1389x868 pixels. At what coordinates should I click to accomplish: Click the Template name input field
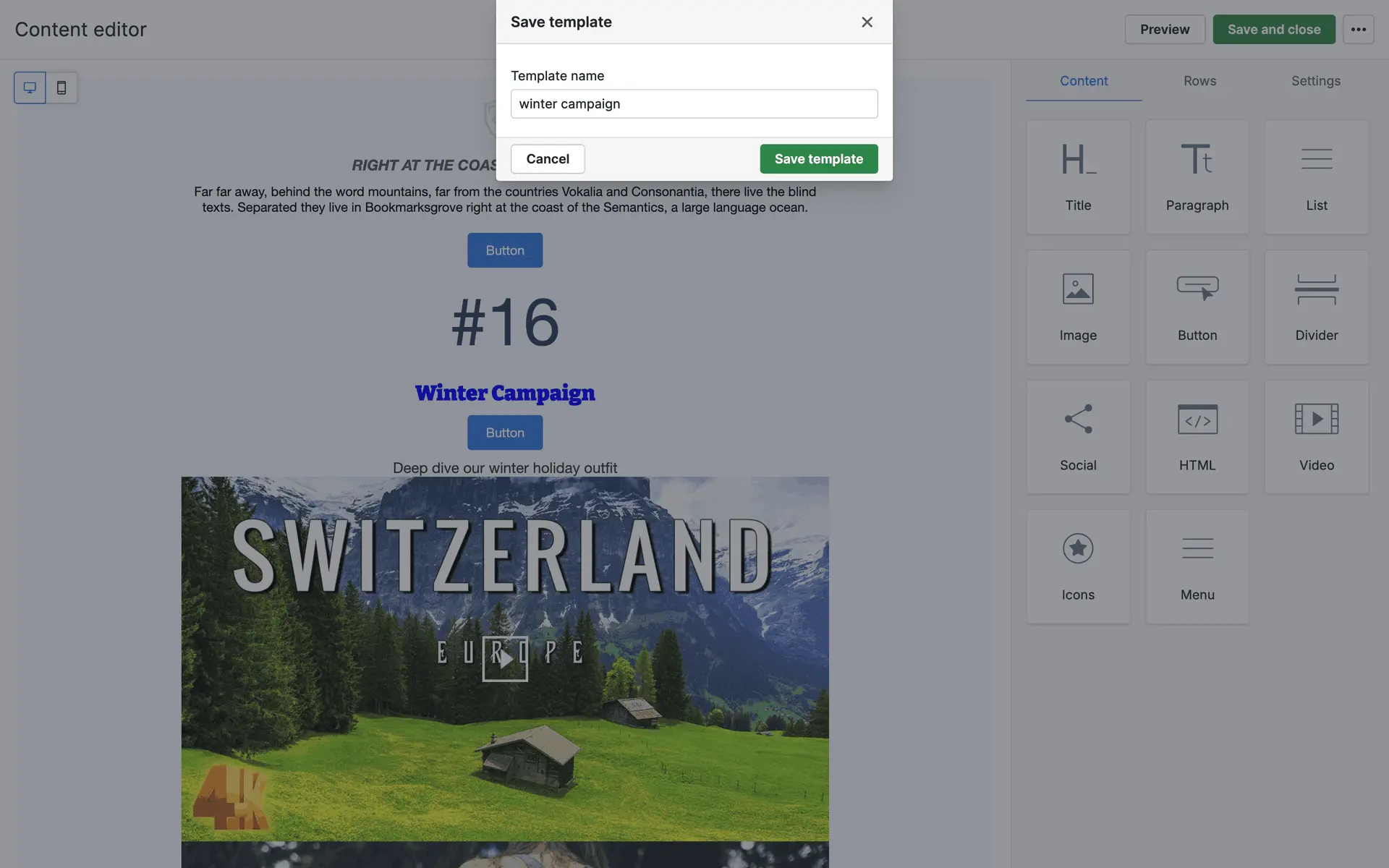pos(694,104)
